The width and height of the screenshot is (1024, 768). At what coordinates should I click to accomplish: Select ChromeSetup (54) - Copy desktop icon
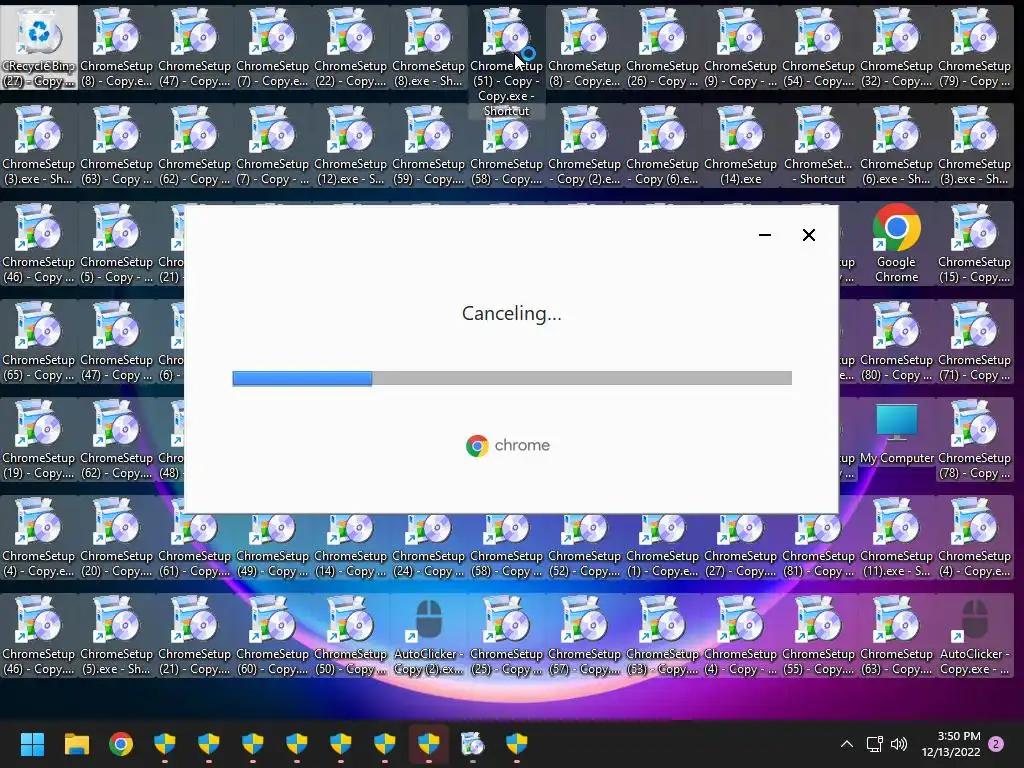point(818,47)
